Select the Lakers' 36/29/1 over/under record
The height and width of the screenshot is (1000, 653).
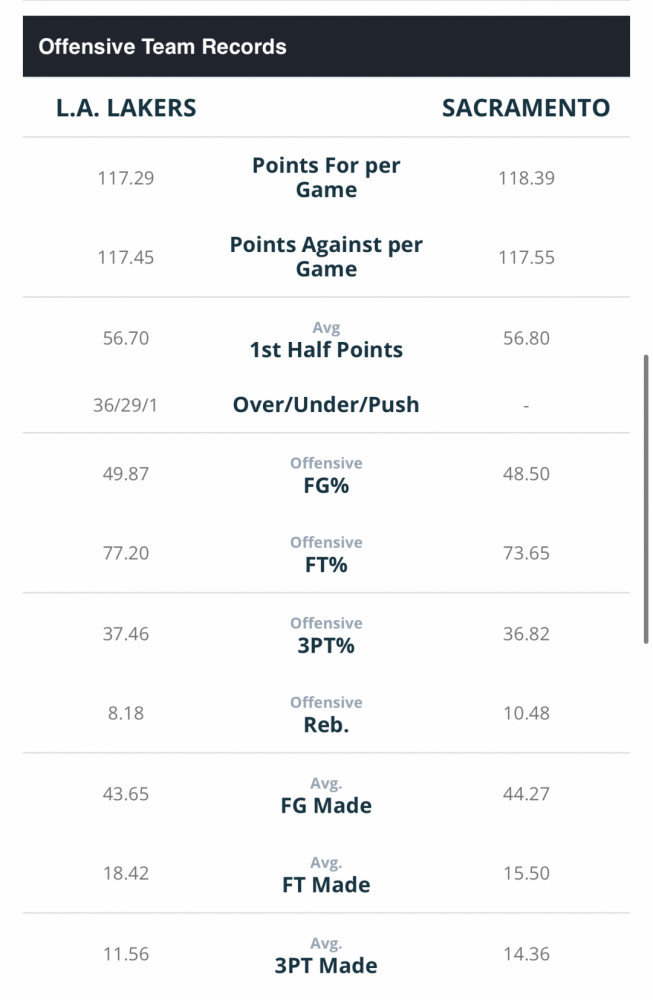point(126,405)
